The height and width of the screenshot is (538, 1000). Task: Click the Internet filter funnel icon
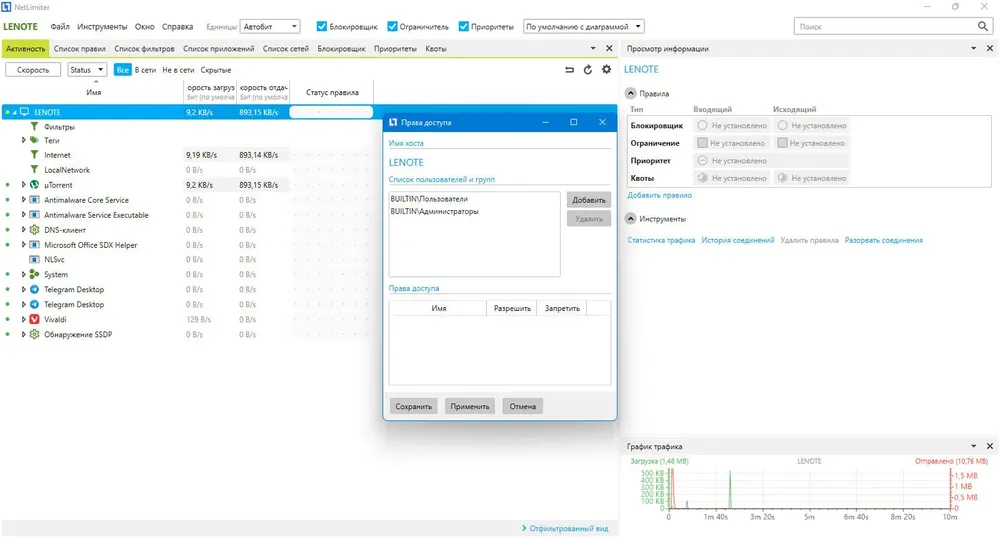pos(34,155)
